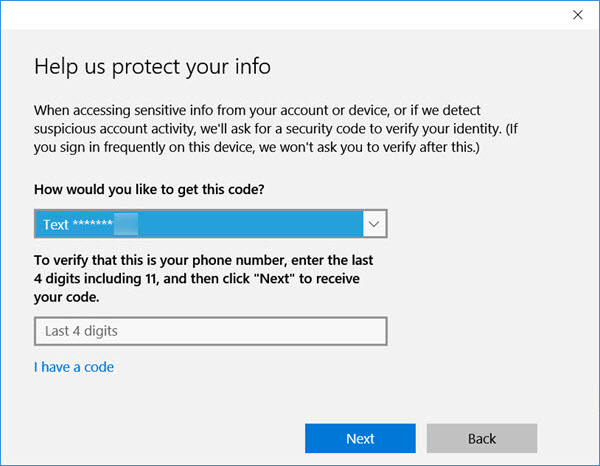
Task: Click the blank area left of the Next button
Action: pos(160,438)
